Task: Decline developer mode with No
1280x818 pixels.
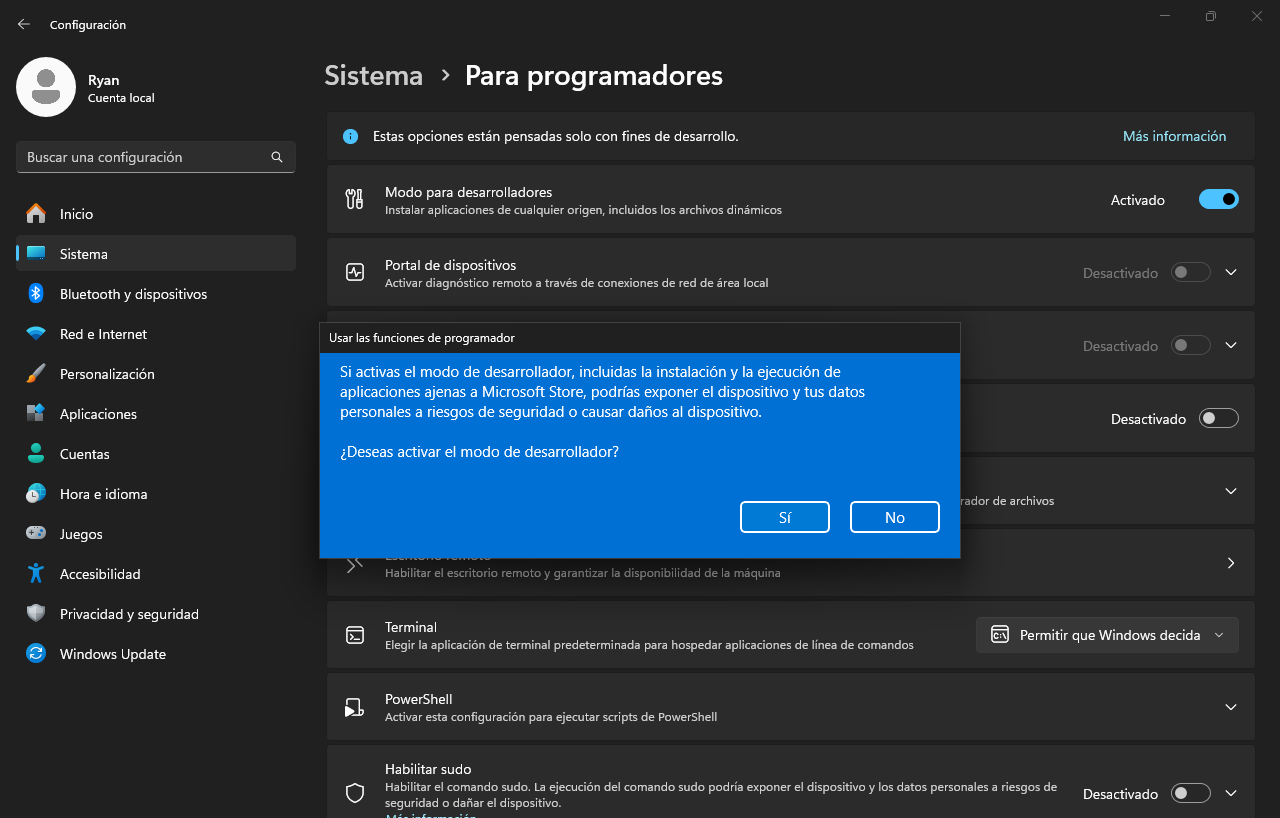Action: click(895, 517)
